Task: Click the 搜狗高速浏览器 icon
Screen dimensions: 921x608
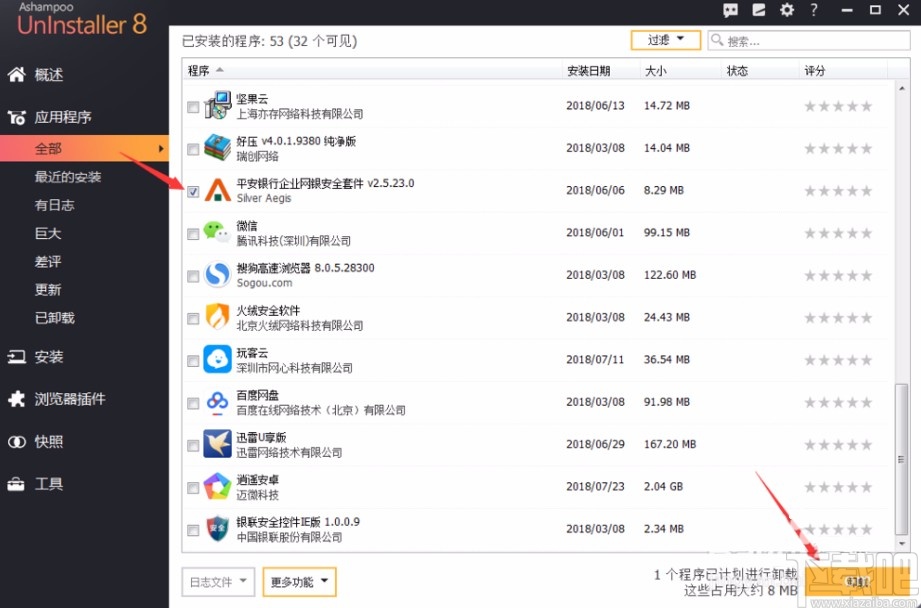Action: 217,275
